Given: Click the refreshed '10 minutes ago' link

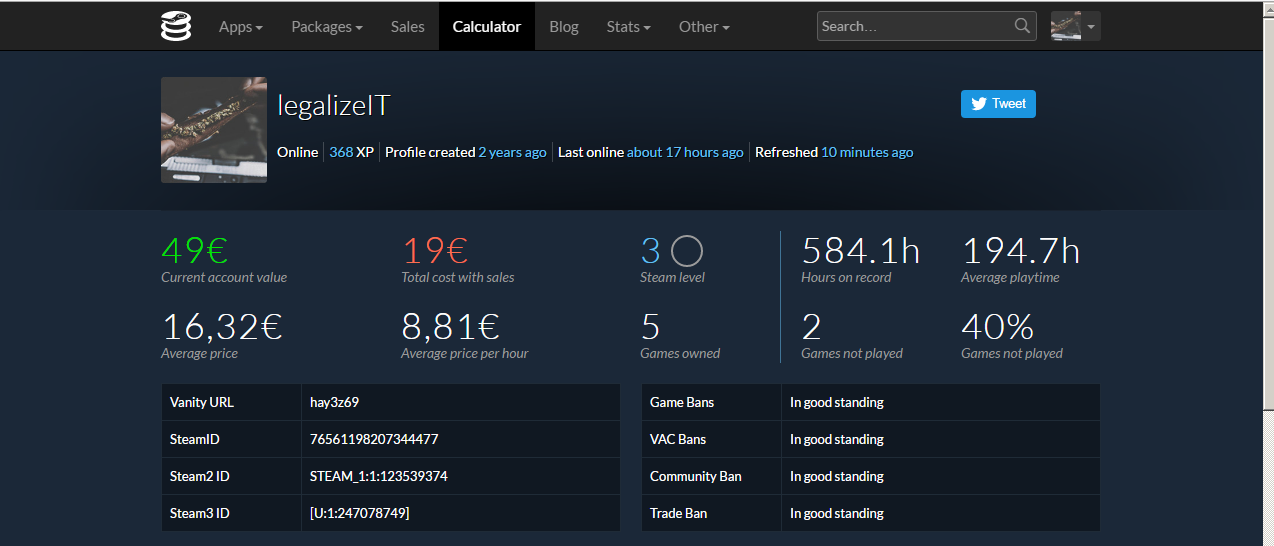Looking at the screenshot, I should [x=867, y=152].
